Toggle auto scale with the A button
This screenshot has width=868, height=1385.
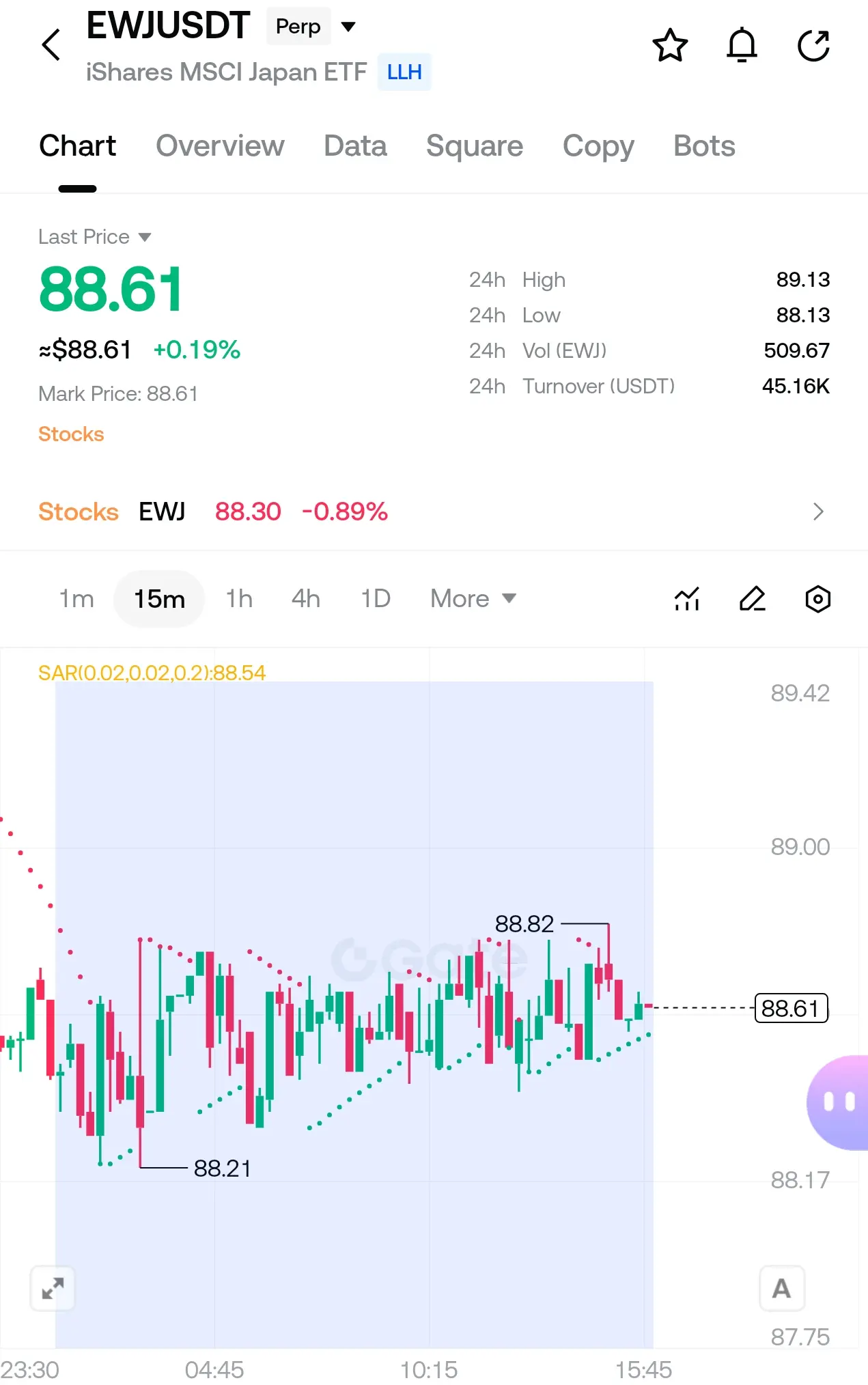click(x=782, y=1289)
